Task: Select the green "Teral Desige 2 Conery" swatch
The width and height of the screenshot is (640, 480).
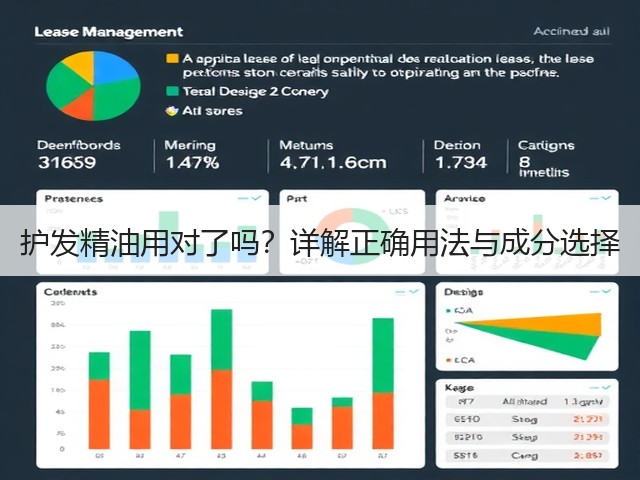Action: tap(172, 91)
